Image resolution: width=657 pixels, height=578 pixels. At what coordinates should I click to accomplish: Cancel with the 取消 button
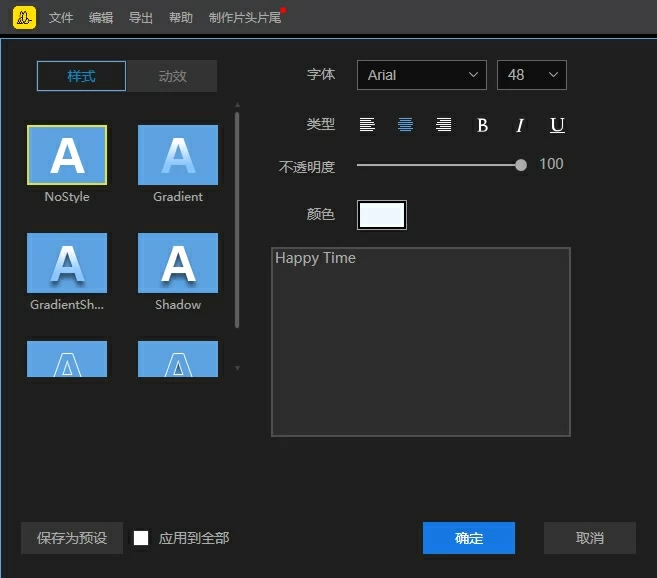coord(590,538)
